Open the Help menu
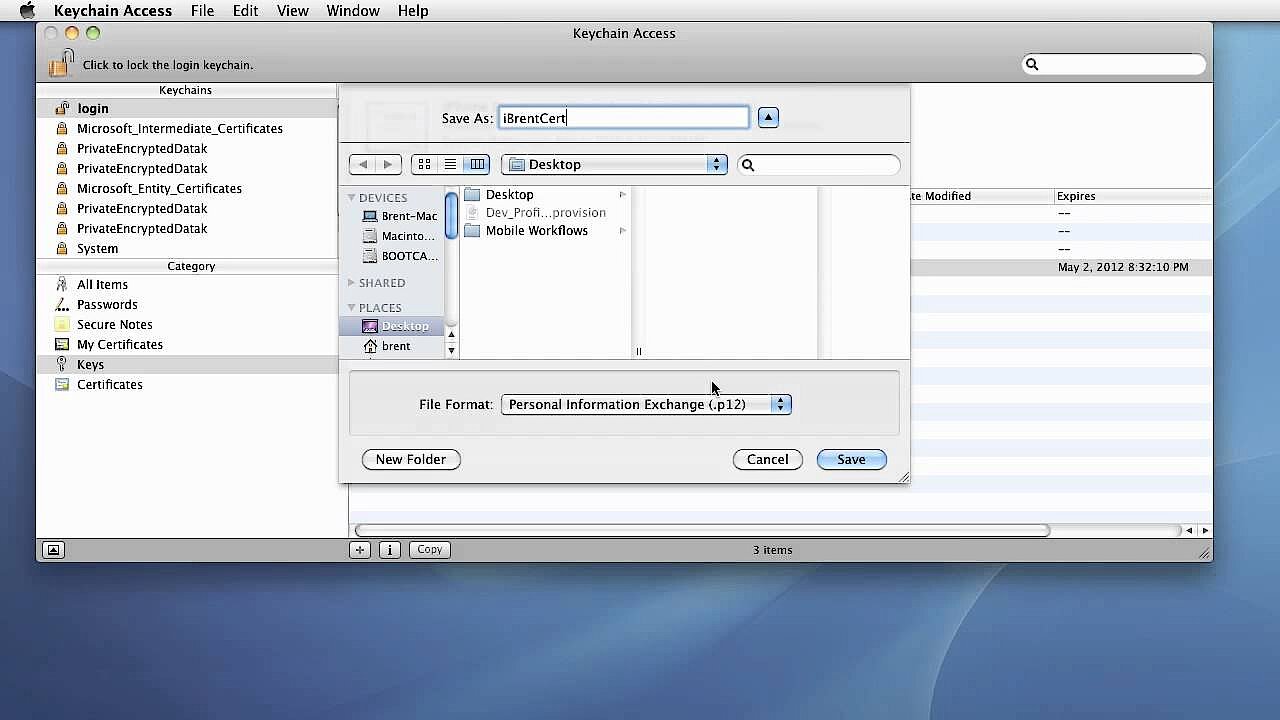This screenshot has height=720, width=1280. pos(413,11)
